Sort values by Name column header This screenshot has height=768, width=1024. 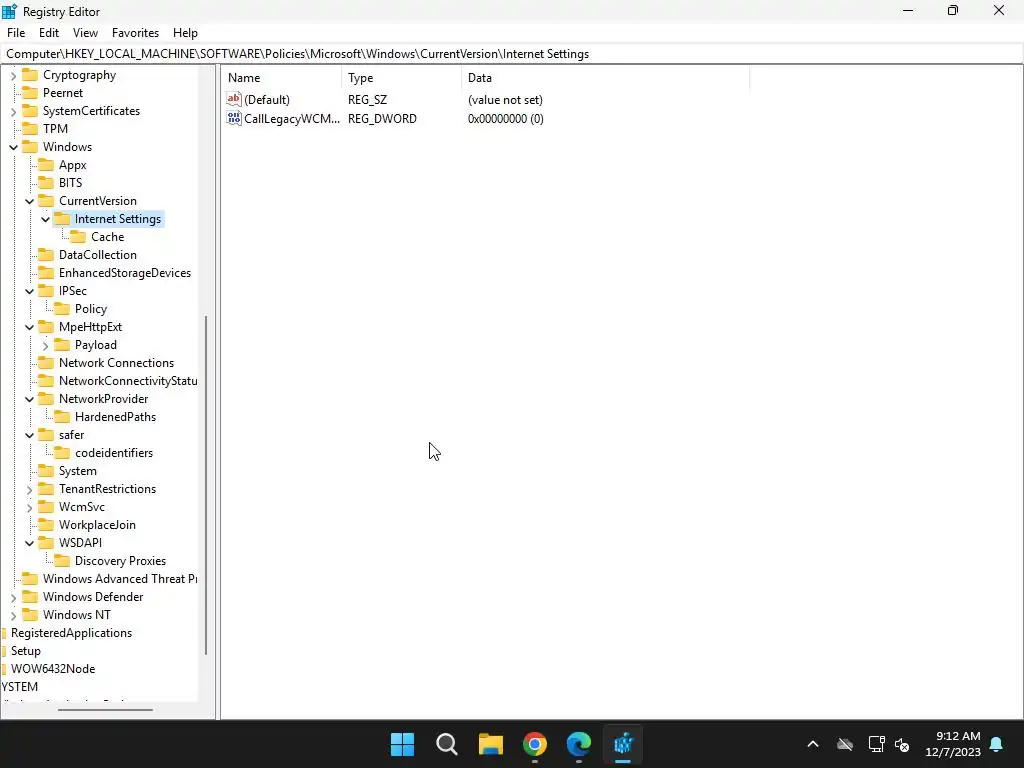pyautogui.click(x=281, y=78)
